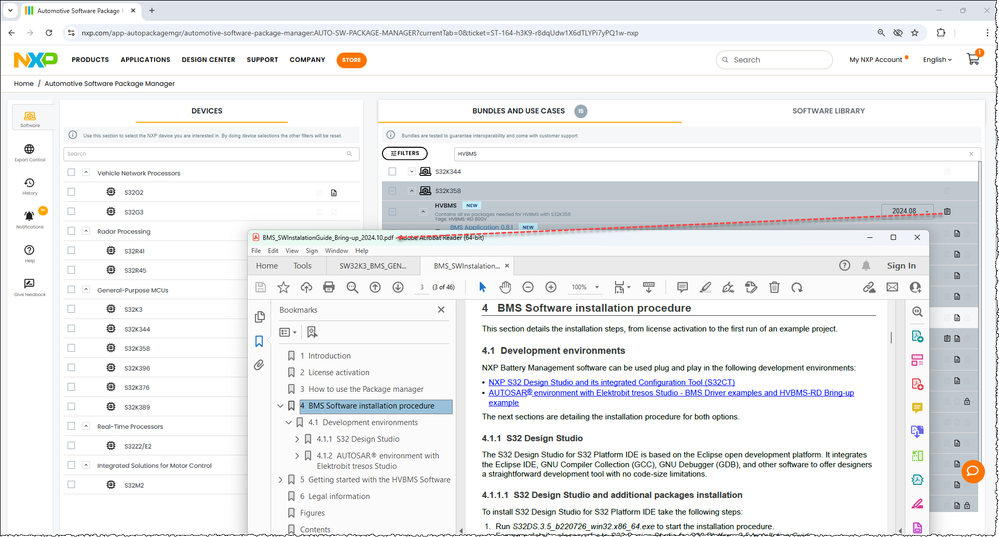
Task: Click the Home breadcrumb link
Action: point(24,83)
